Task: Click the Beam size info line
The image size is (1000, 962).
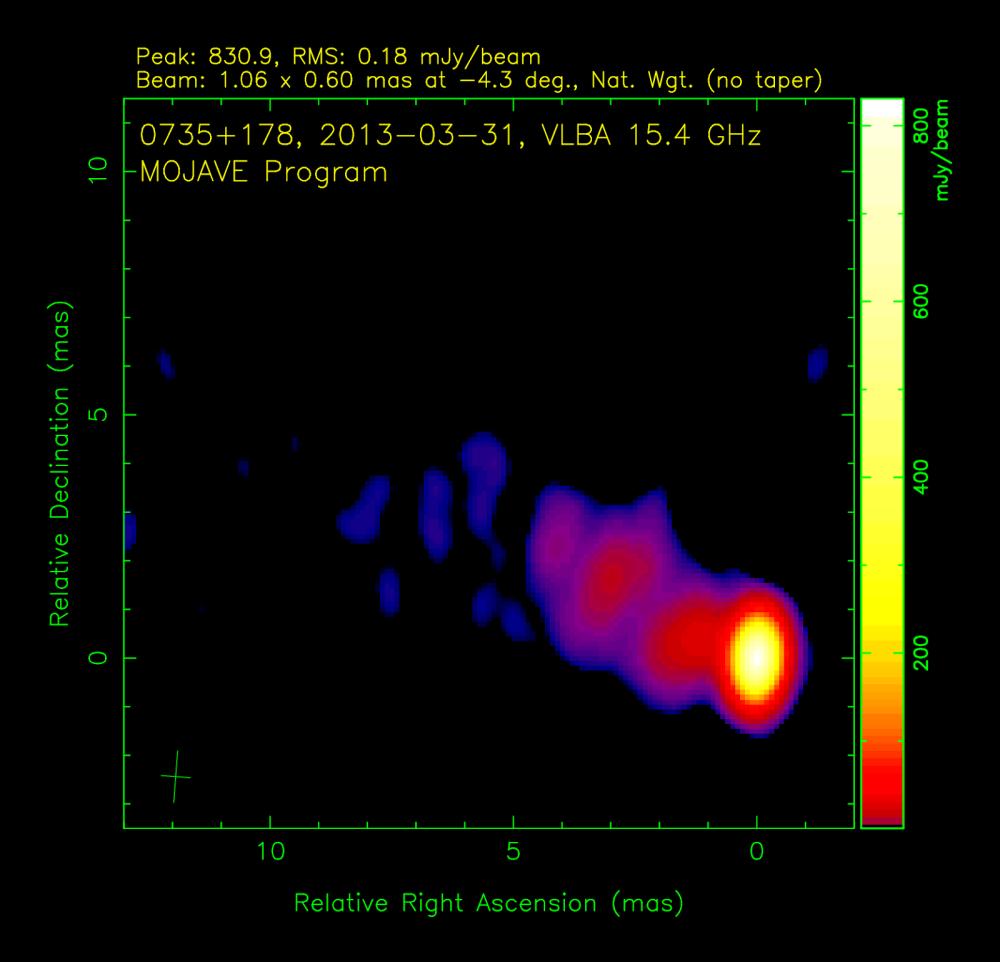Action: [x=476, y=81]
